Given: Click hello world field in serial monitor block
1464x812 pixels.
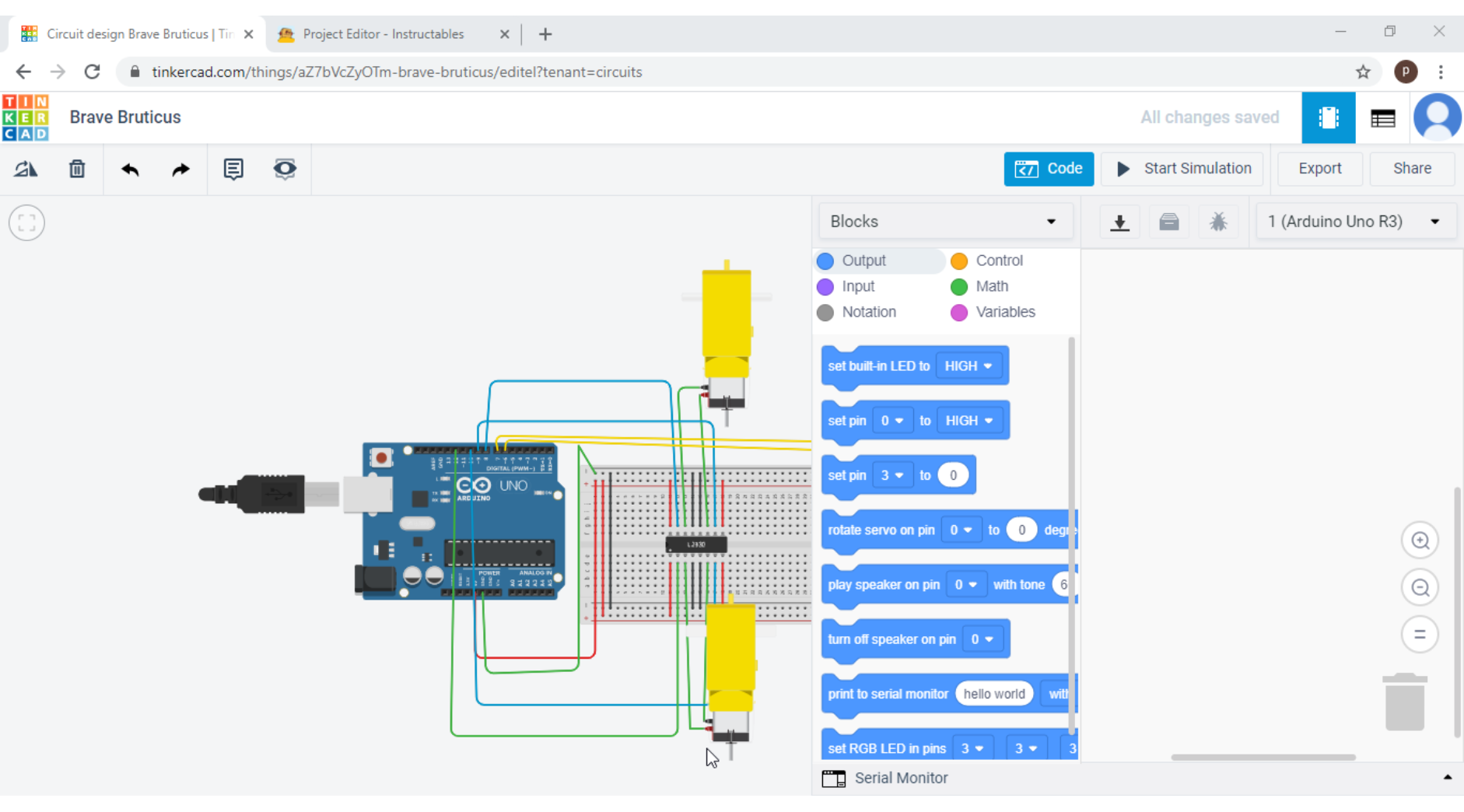Looking at the screenshot, I should [994, 694].
